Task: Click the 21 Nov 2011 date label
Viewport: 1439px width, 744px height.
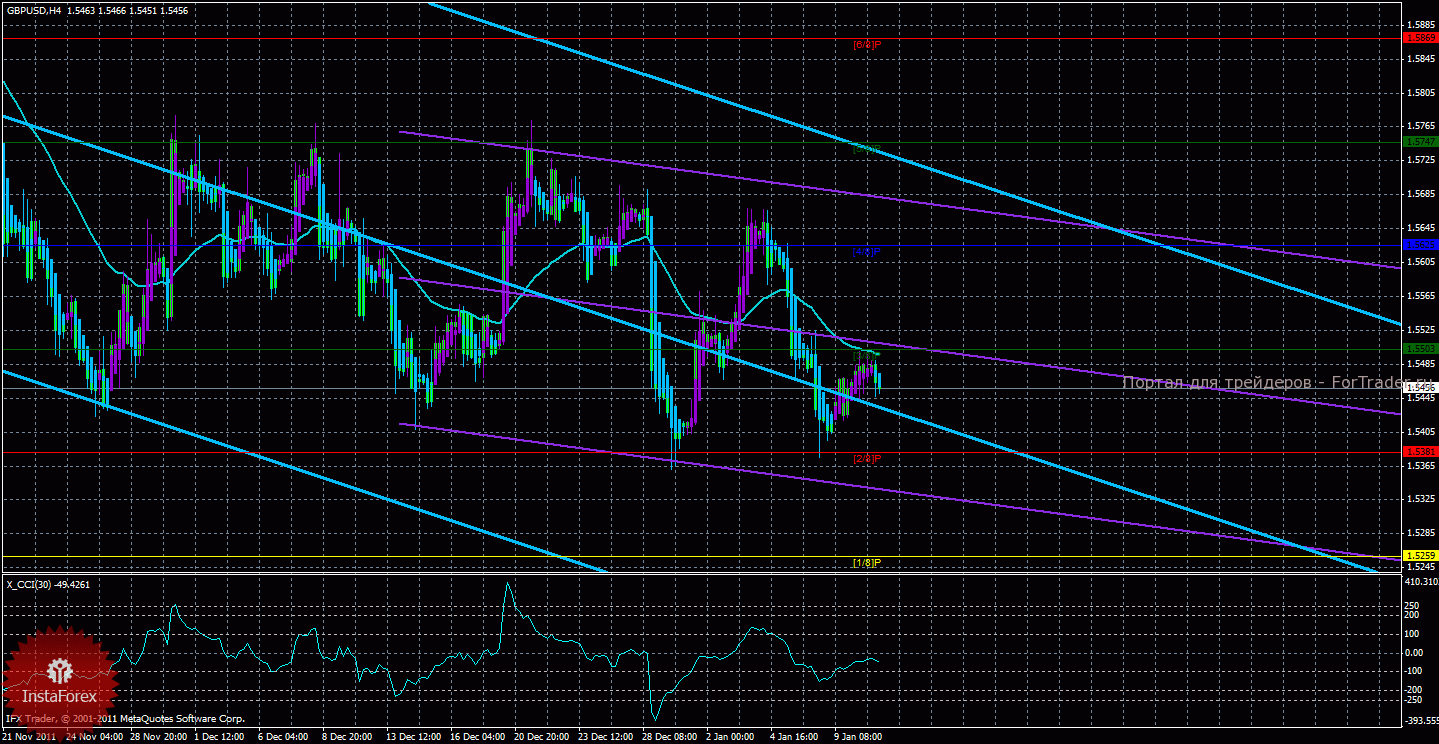Action: coord(29,737)
